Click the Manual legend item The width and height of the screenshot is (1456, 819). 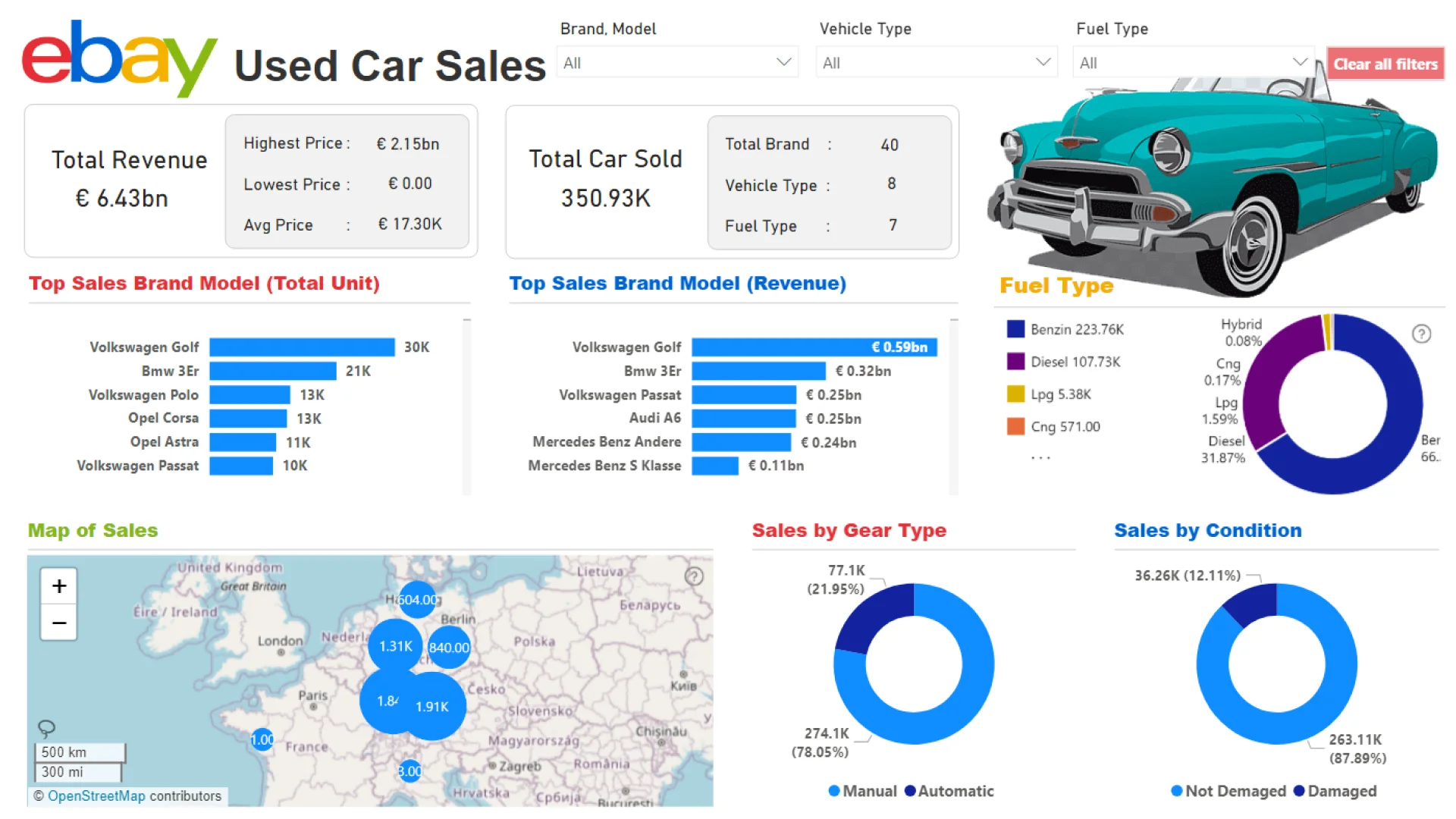pos(862,791)
